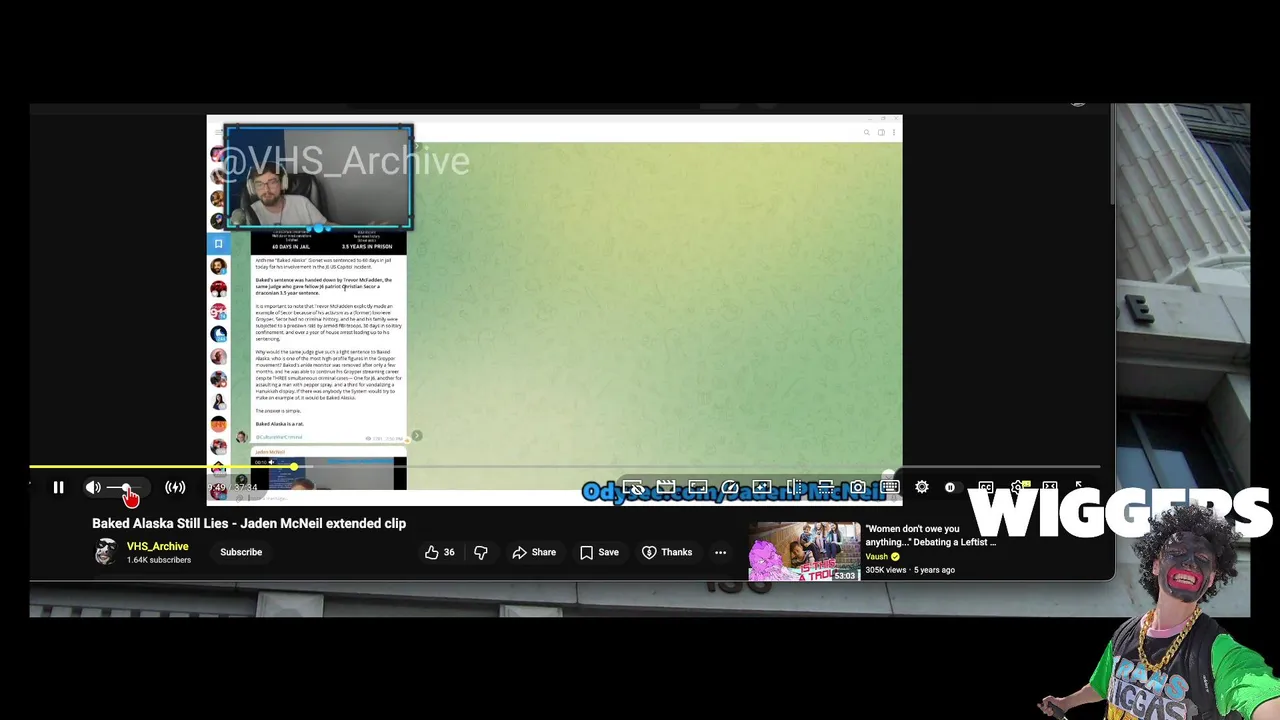1280x720 pixels.
Task: Send Thanks to the creator
Action: pos(667,552)
